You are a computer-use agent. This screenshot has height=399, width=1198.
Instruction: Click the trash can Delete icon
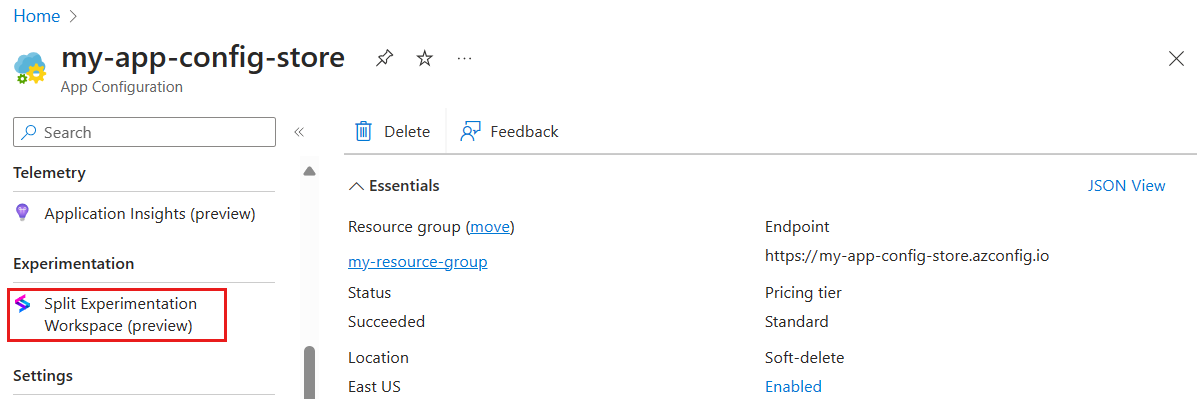[364, 131]
